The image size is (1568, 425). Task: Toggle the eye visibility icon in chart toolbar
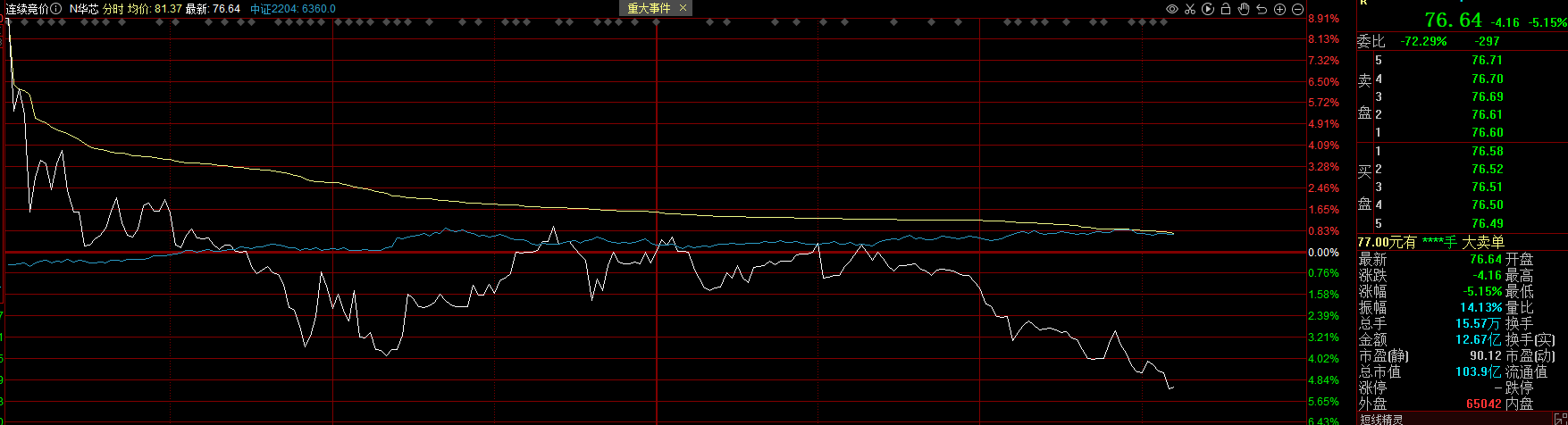pyautogui.click(x=1172, y=9)
